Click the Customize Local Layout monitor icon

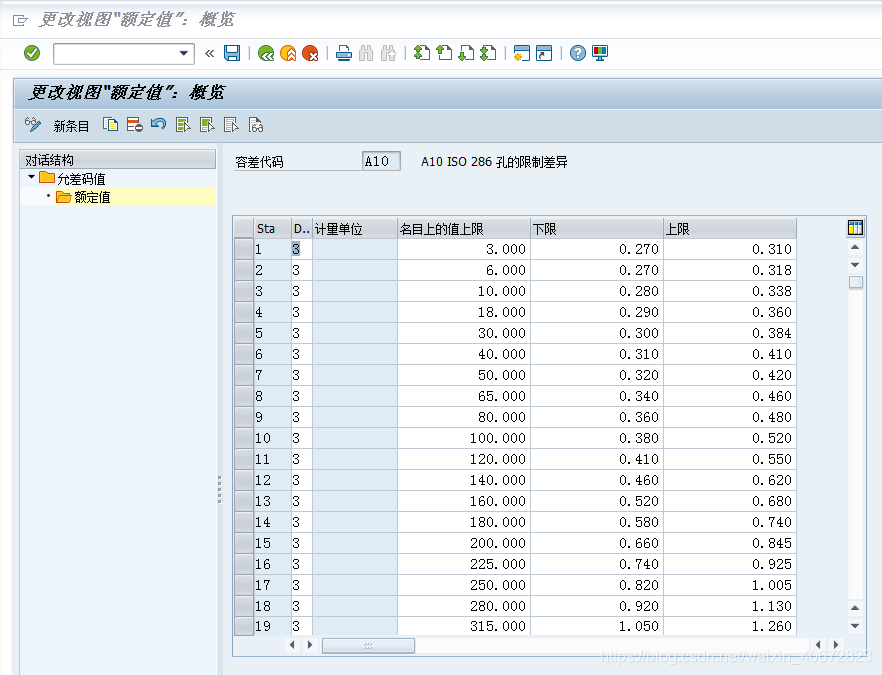click(x=600, y=53)
